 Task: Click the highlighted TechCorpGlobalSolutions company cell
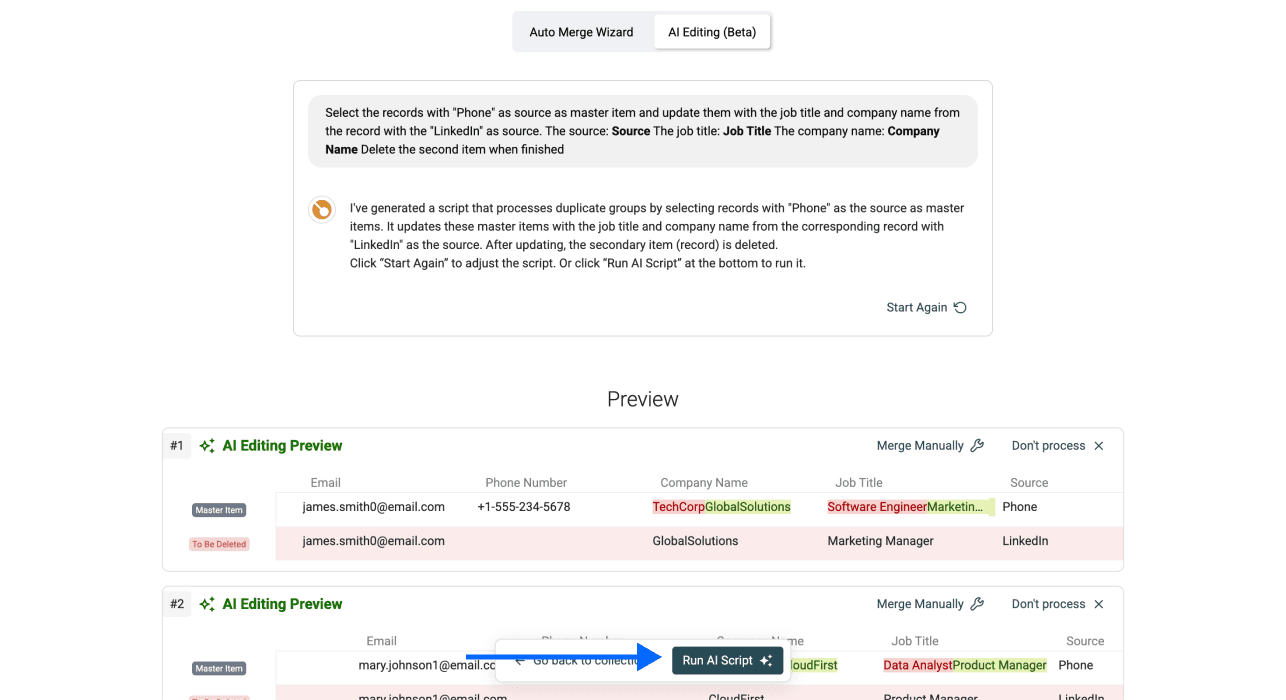pyautogui.click(x=722, y=507)
